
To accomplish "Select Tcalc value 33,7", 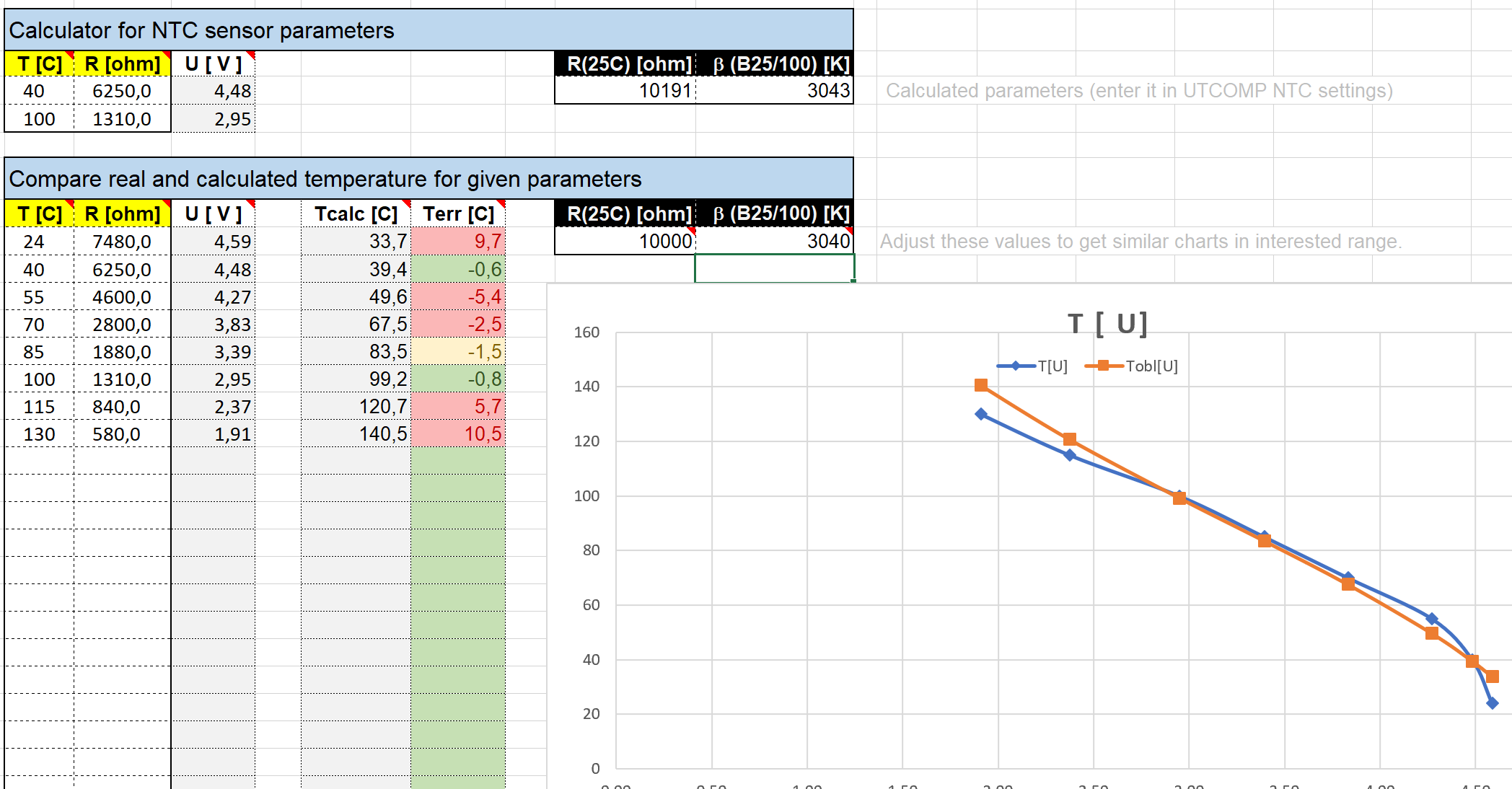I will 356,241.
